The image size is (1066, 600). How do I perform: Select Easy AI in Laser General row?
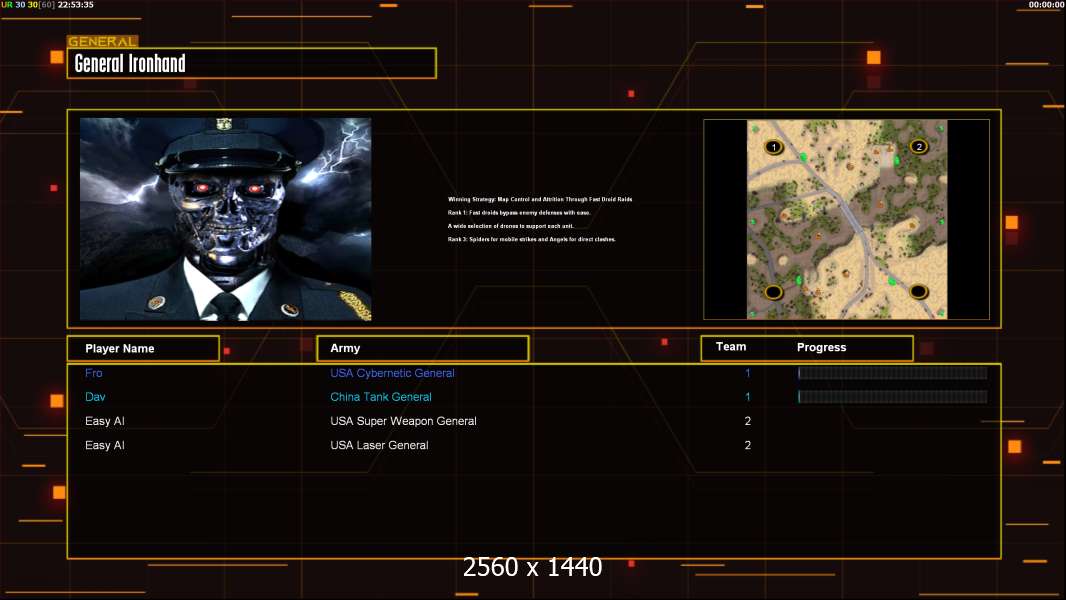click(105, 445)
